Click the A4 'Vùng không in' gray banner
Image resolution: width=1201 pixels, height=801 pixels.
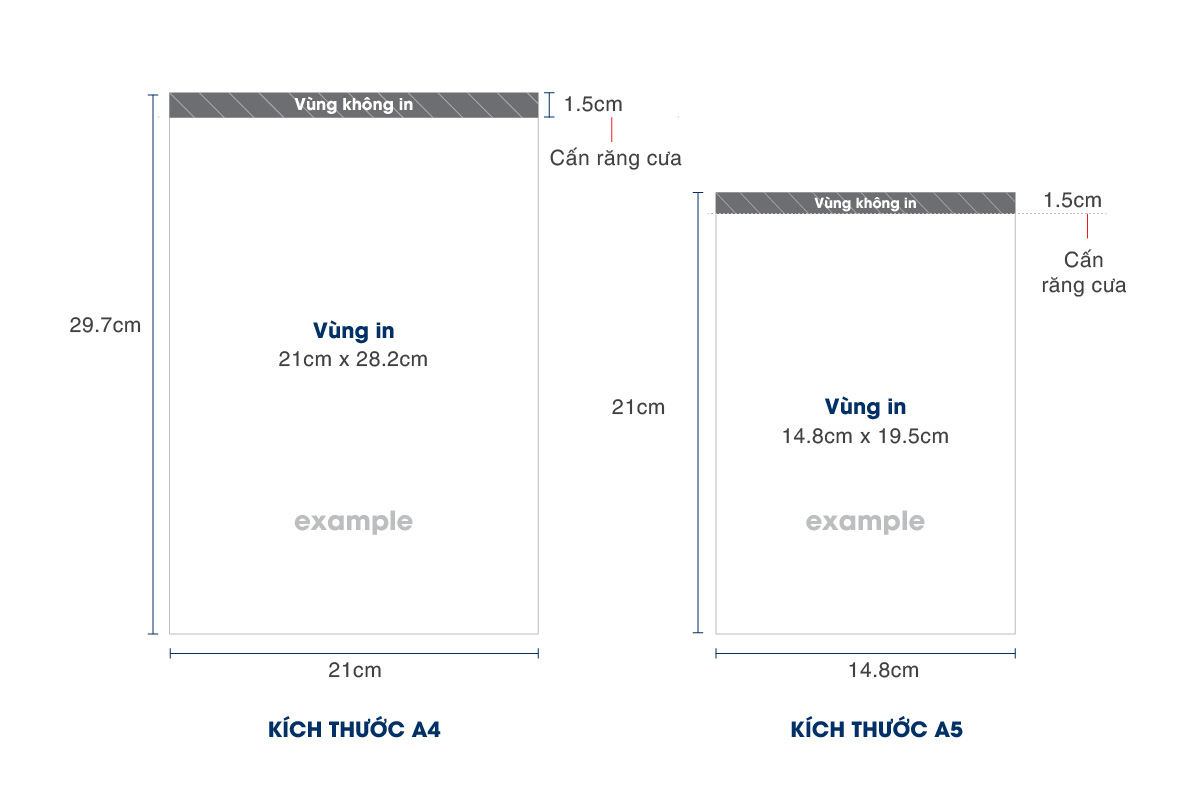pyautogui.click(x=353, y=104)
